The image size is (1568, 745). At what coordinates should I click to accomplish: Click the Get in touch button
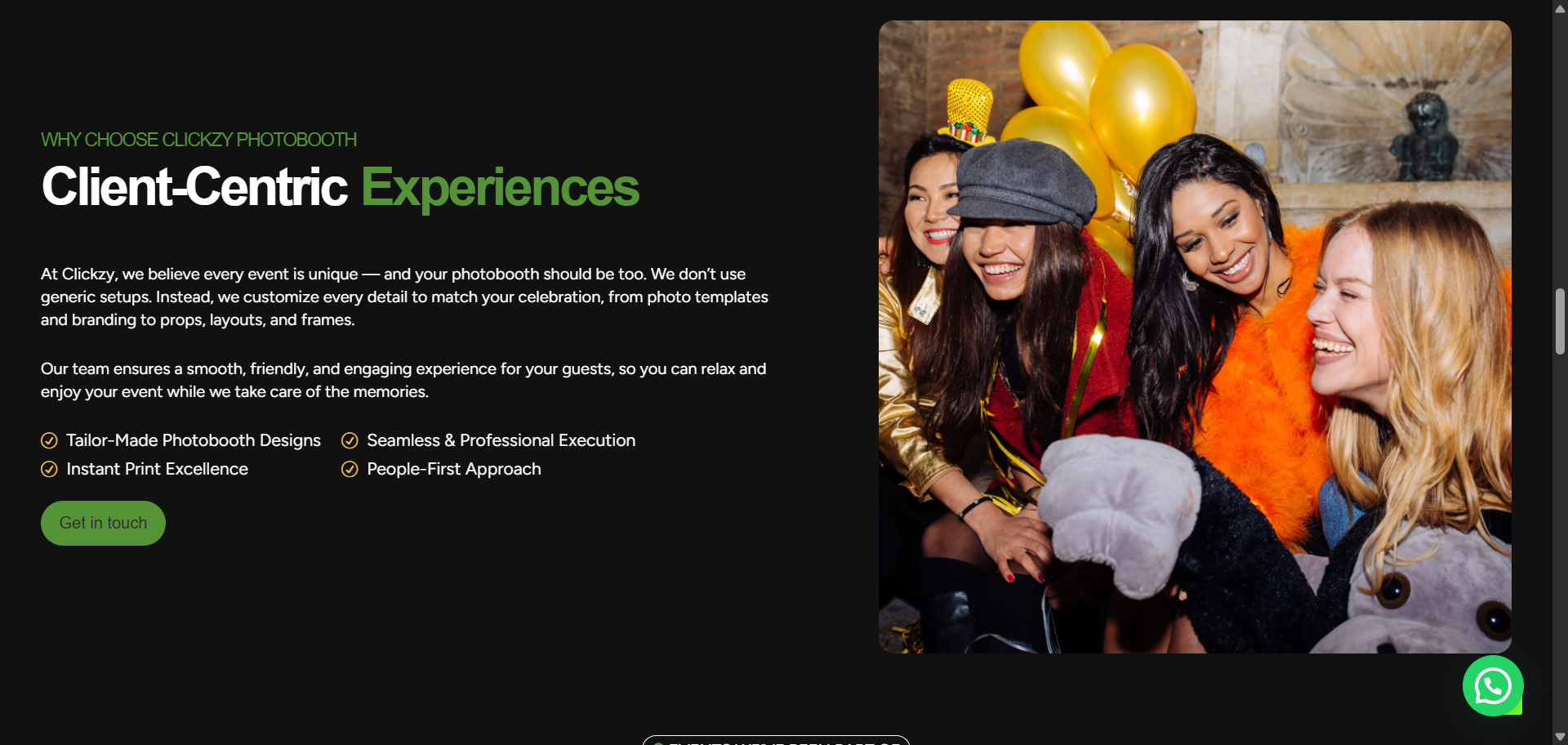(x=103, y=523)
